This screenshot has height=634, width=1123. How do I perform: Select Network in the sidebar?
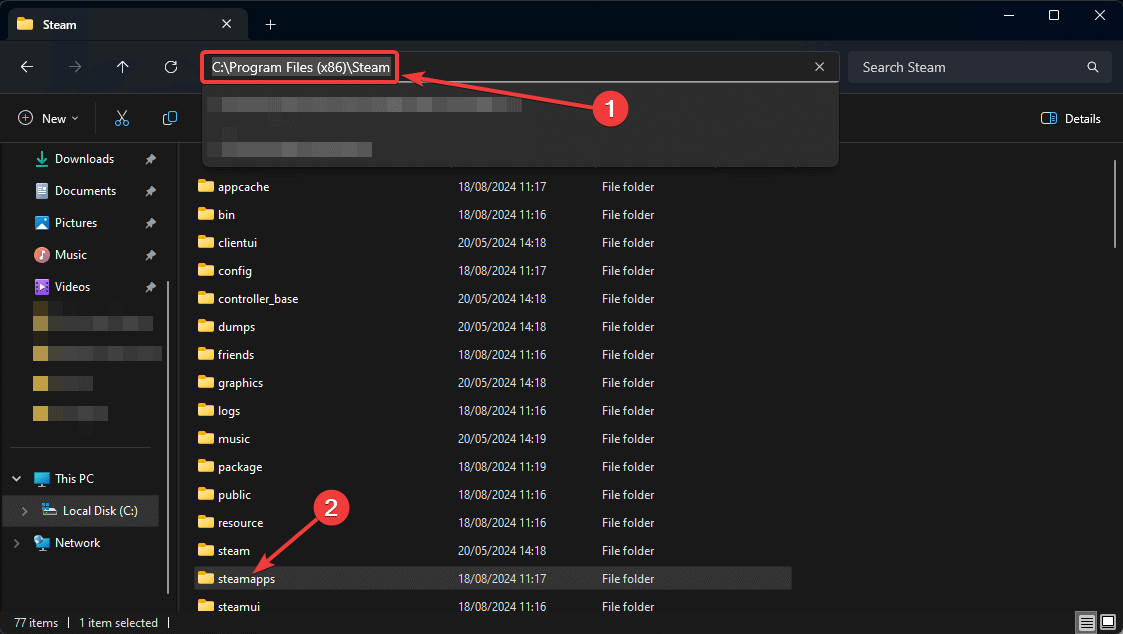pos(77,543)
